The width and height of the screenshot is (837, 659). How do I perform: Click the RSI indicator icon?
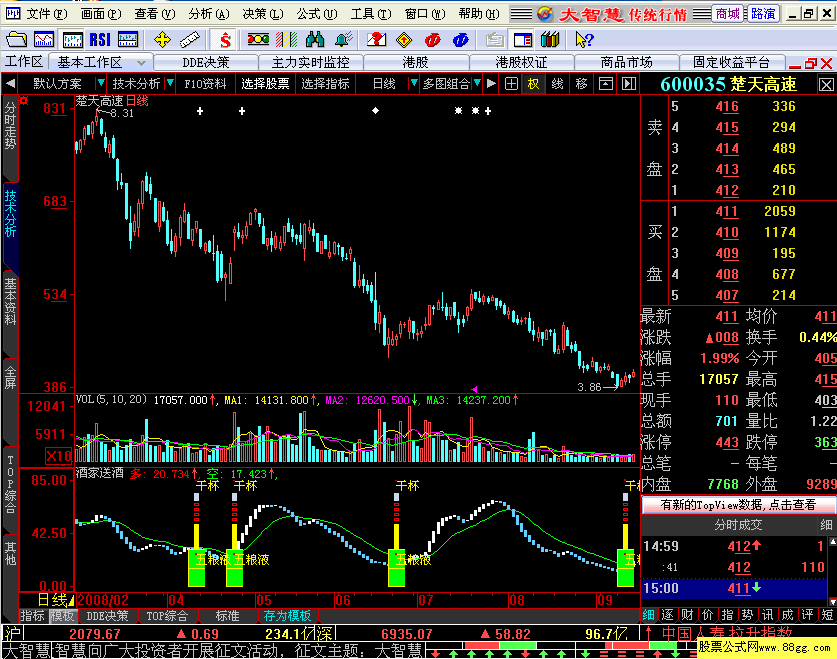click(100, 39)
